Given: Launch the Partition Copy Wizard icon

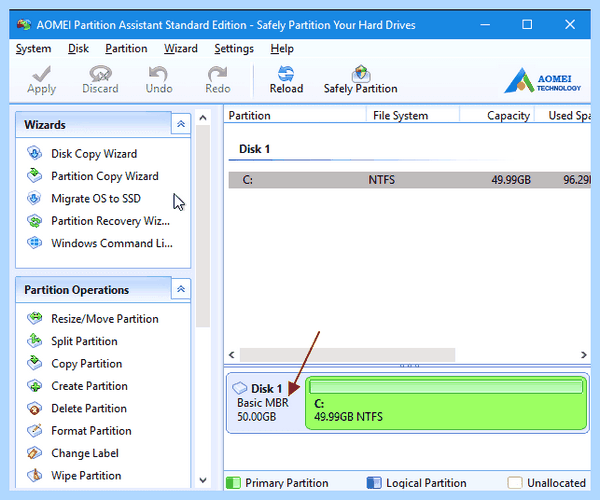Looking at the screenshot, I should coord(34,176).
